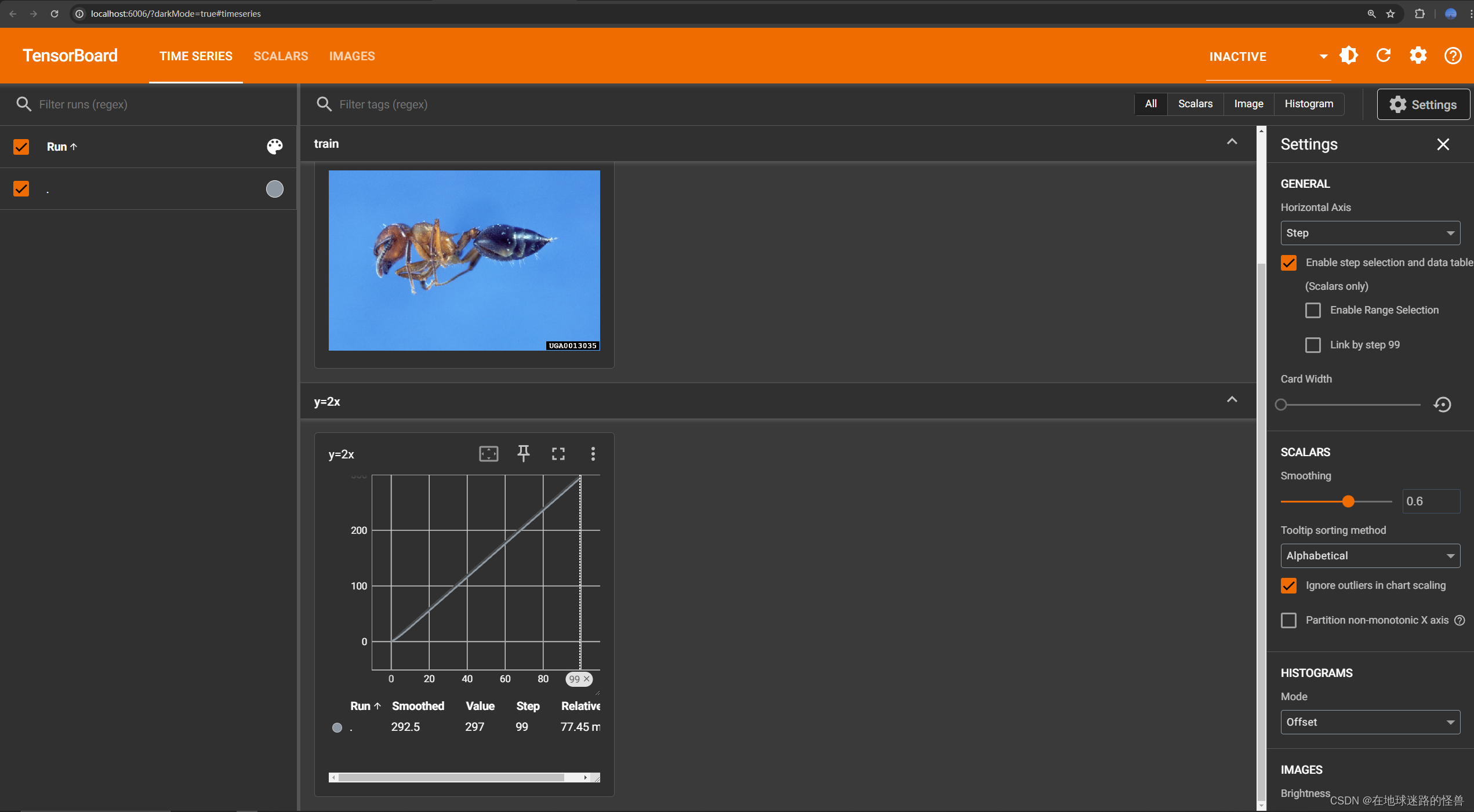Show All card types filter
The image size is (1474, 812).
(x=1151, y=104)
